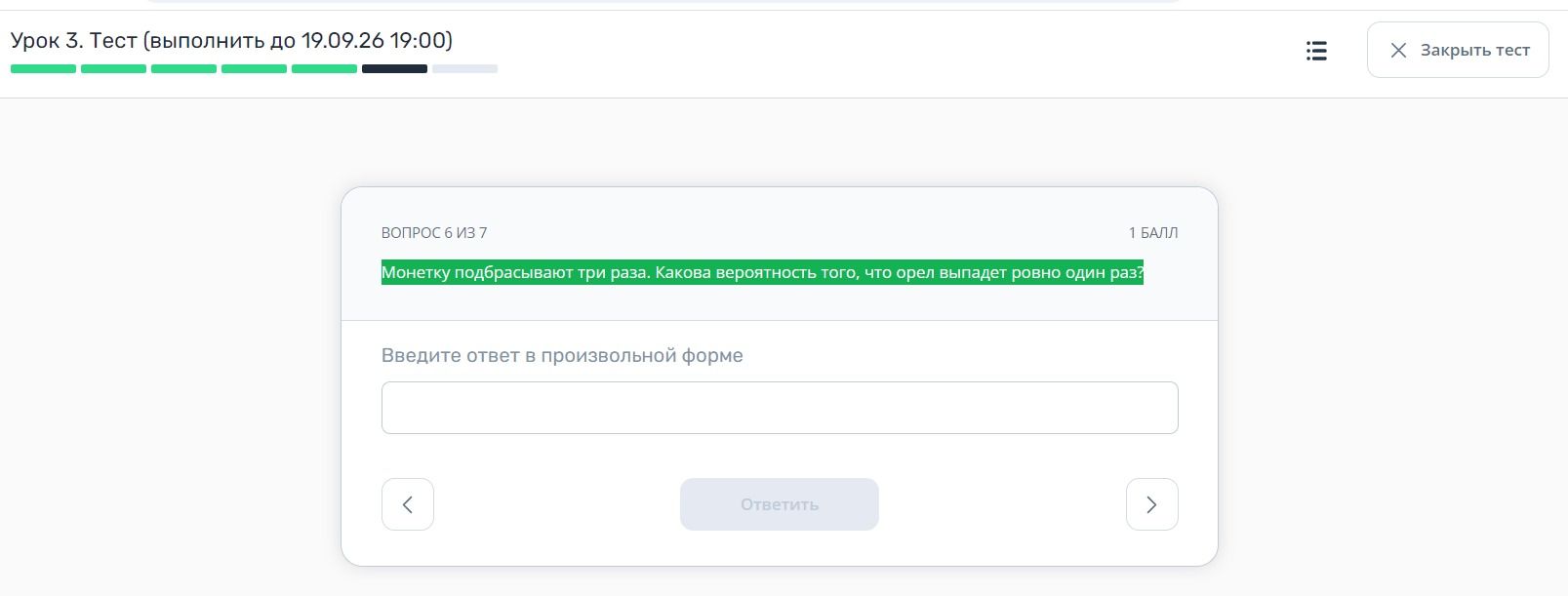Select fifth green progress segment
The height and width of the screenshot is (596, 1568).
click(x=324, y=69)
